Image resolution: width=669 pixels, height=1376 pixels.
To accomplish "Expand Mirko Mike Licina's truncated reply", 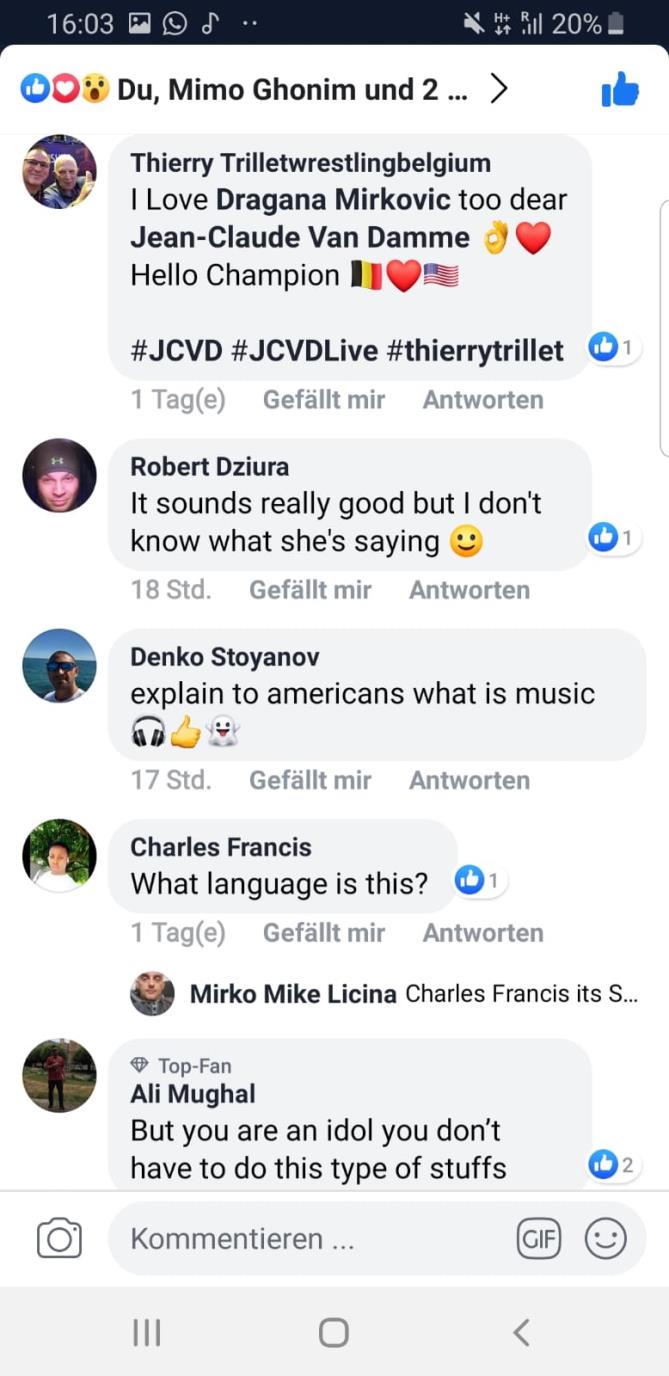I will (x=520, y=994).
